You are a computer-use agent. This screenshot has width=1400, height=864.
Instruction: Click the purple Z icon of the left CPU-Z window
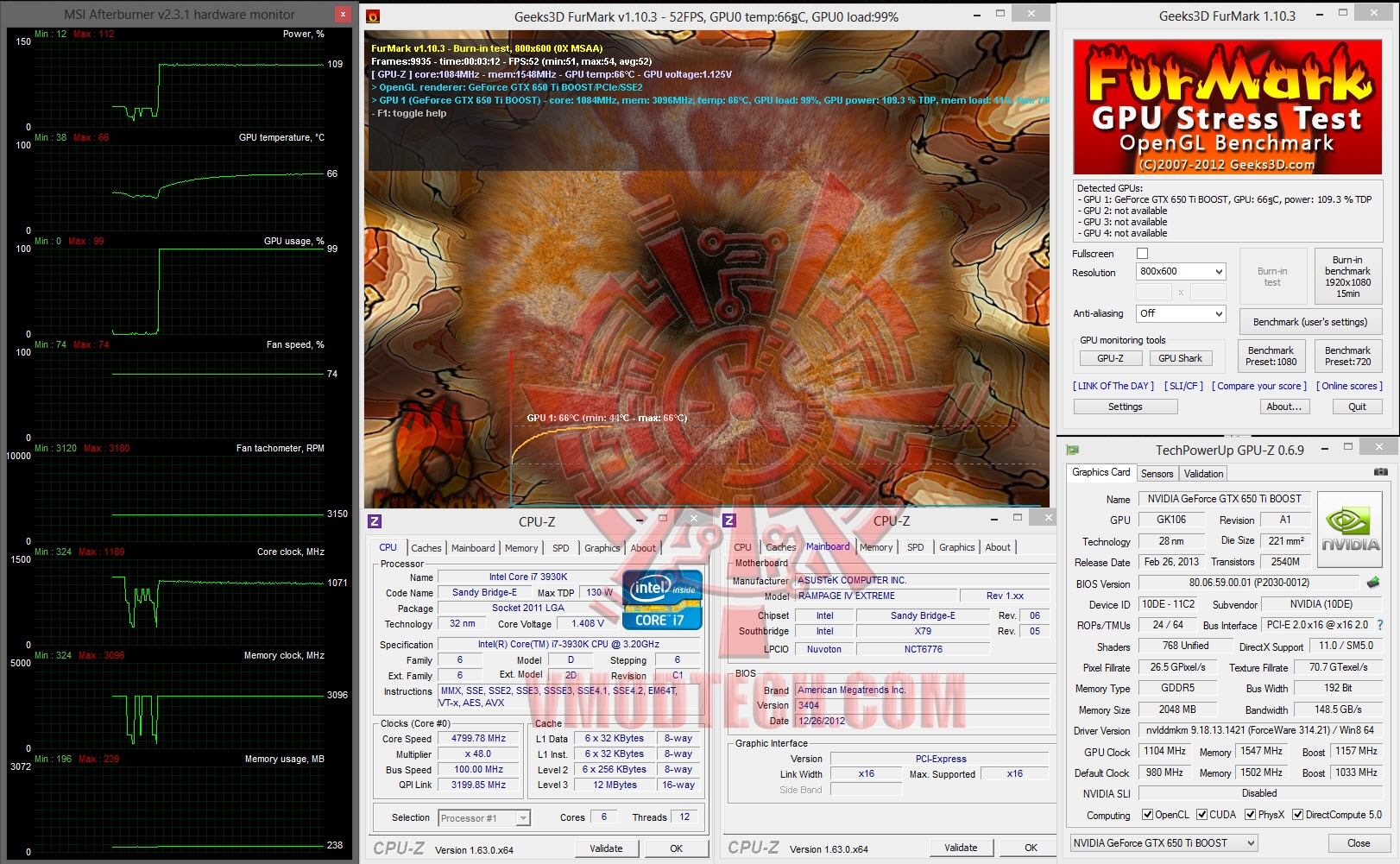[x=375, y=521]
